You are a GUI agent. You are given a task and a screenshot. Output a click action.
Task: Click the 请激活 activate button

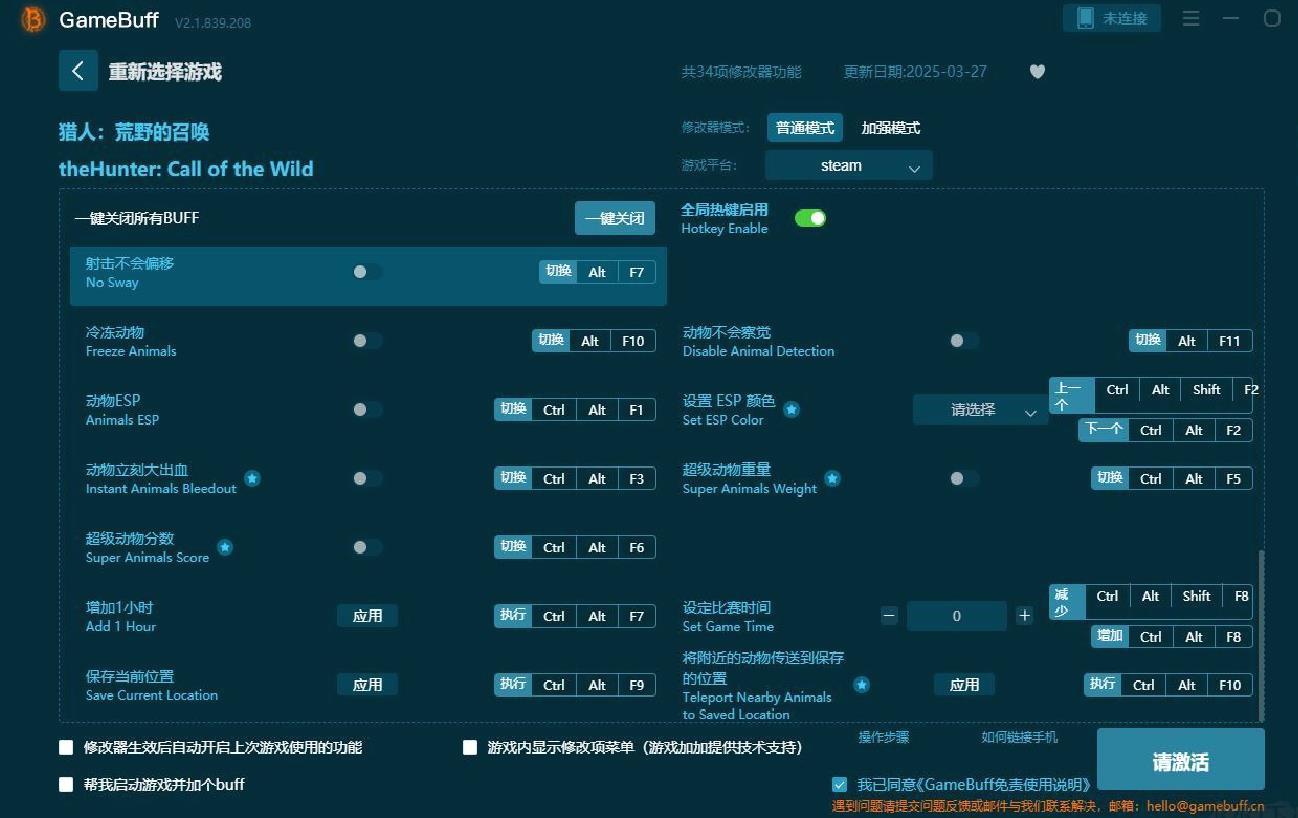click(x=1181, y=761)
